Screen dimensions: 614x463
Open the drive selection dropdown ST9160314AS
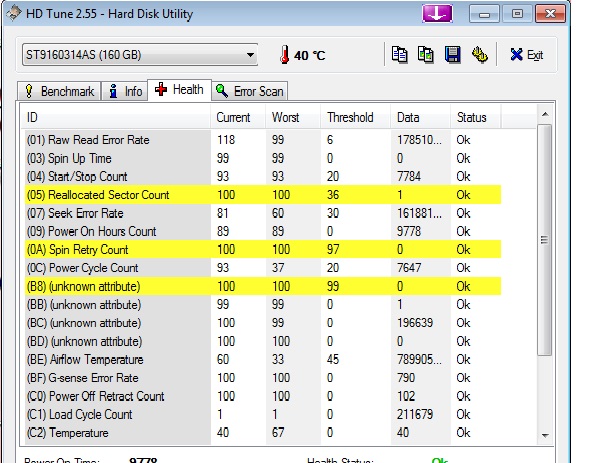click(138, 55)
